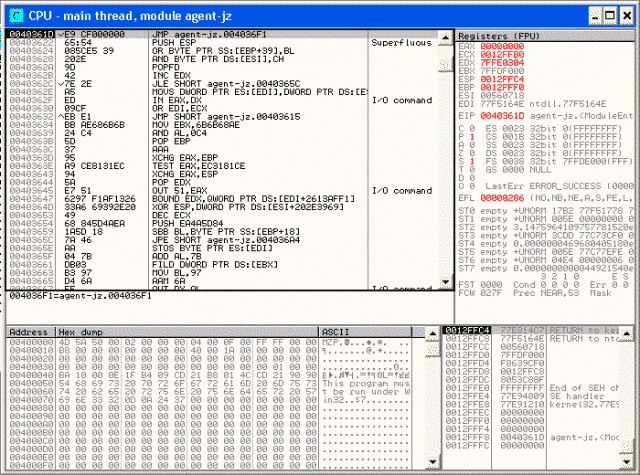Click the Registers (FPU) header bar
The height and width of the screenshot is (475, 640).
point(545,36)
